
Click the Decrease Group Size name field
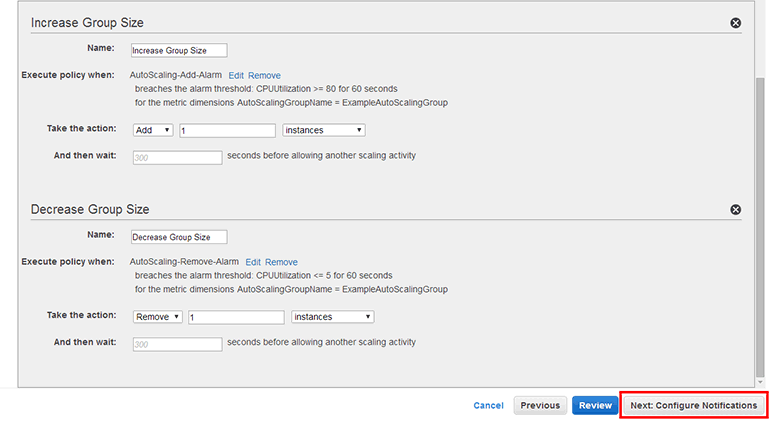click(x=179, y=237)
